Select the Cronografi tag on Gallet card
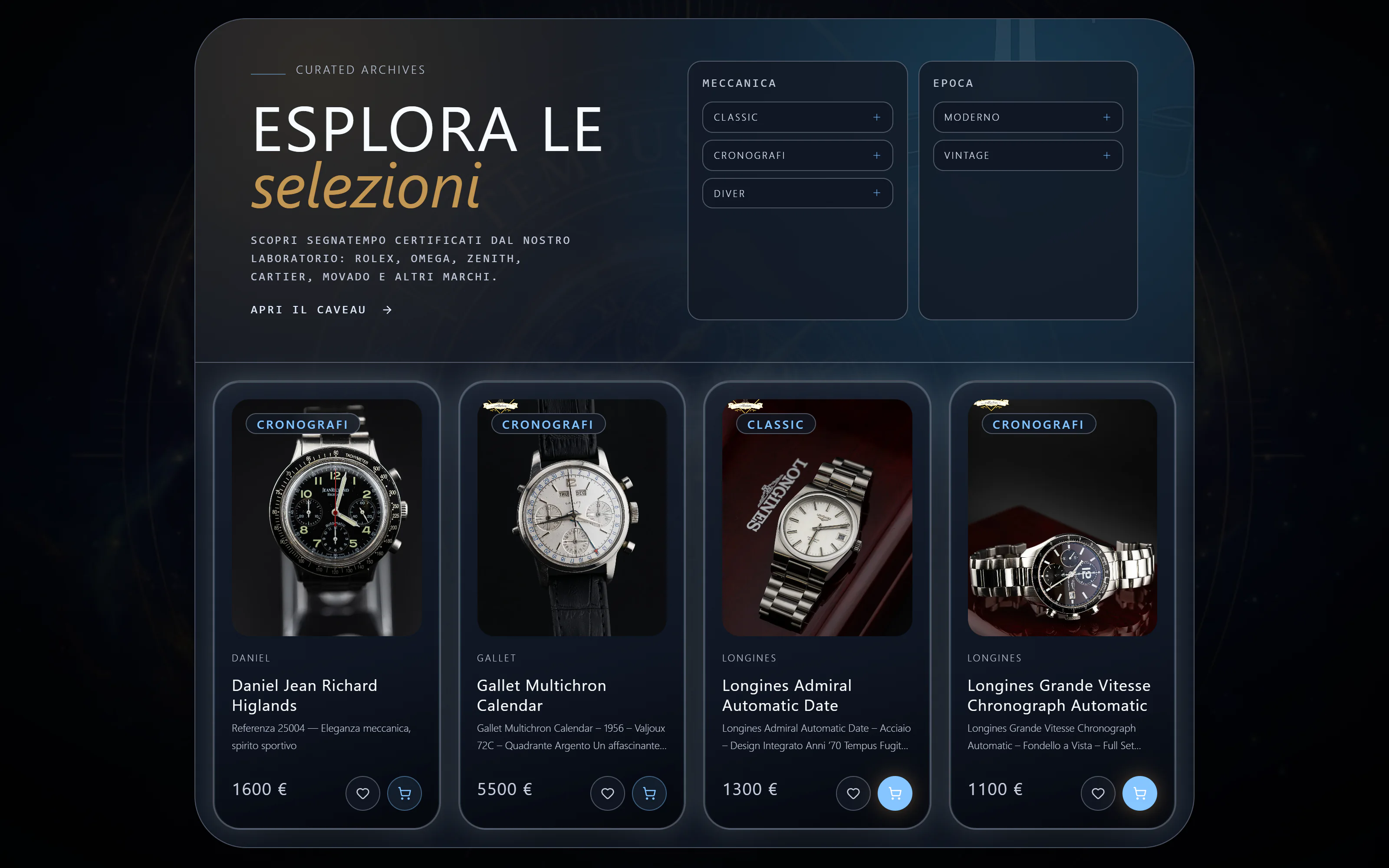 click(548, 424)
